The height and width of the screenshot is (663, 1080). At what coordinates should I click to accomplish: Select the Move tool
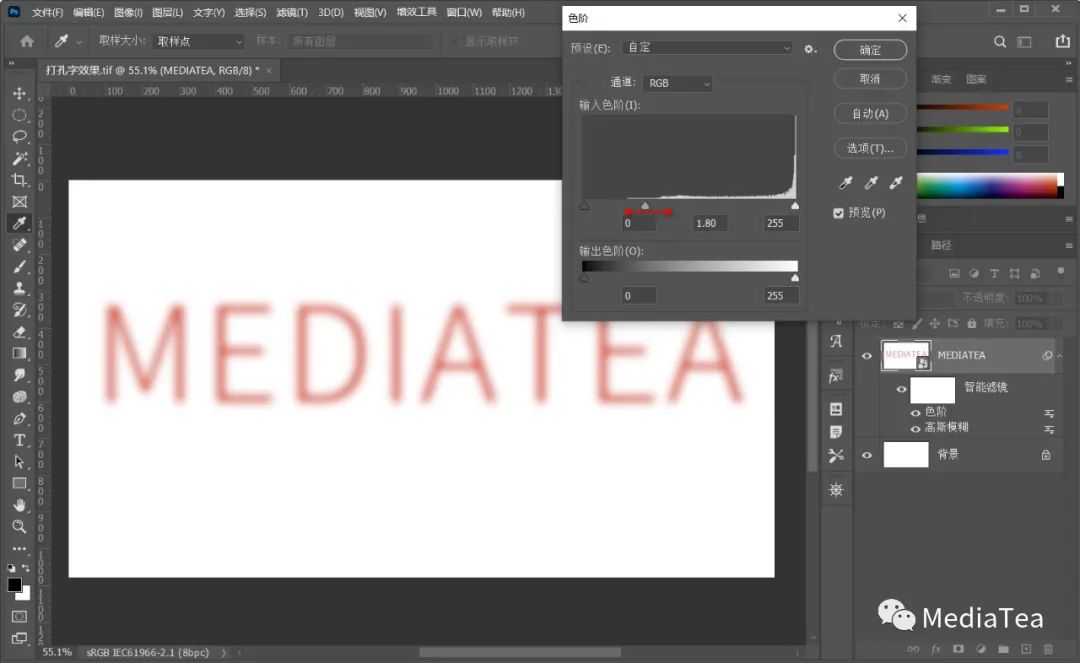click(x=19, y=93)
